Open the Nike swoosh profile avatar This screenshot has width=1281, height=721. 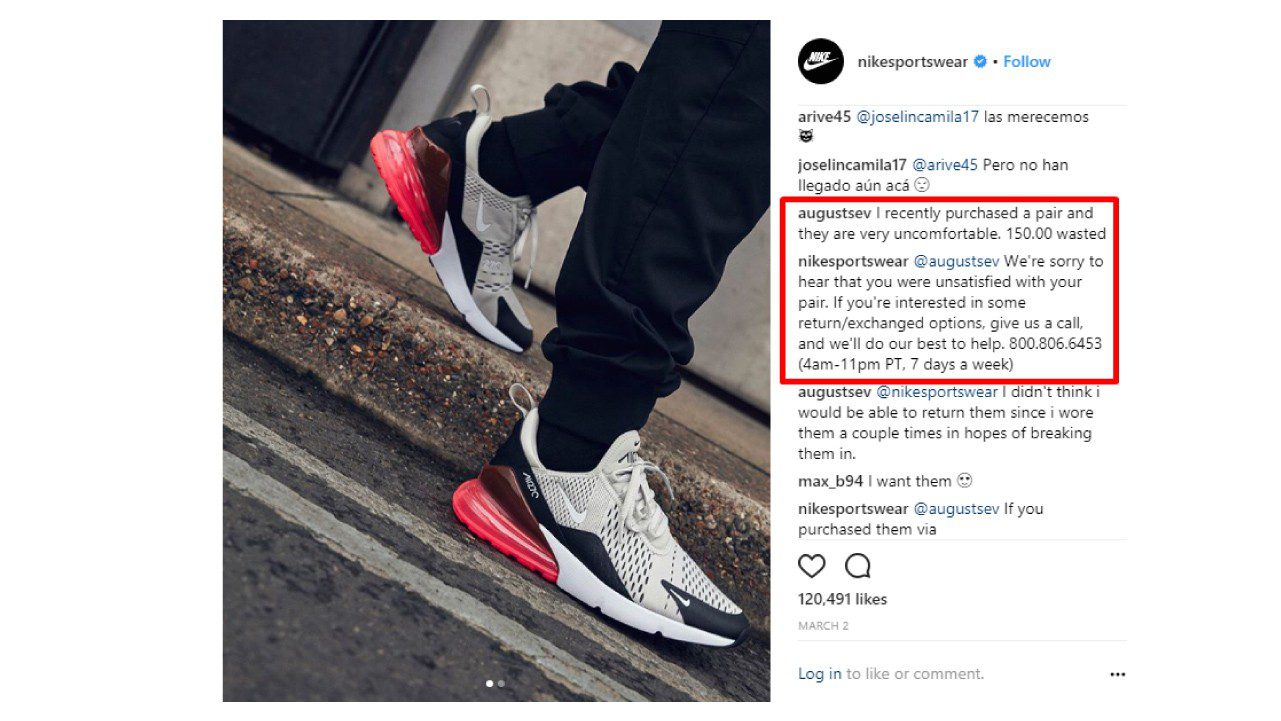[x=821, y=61]
